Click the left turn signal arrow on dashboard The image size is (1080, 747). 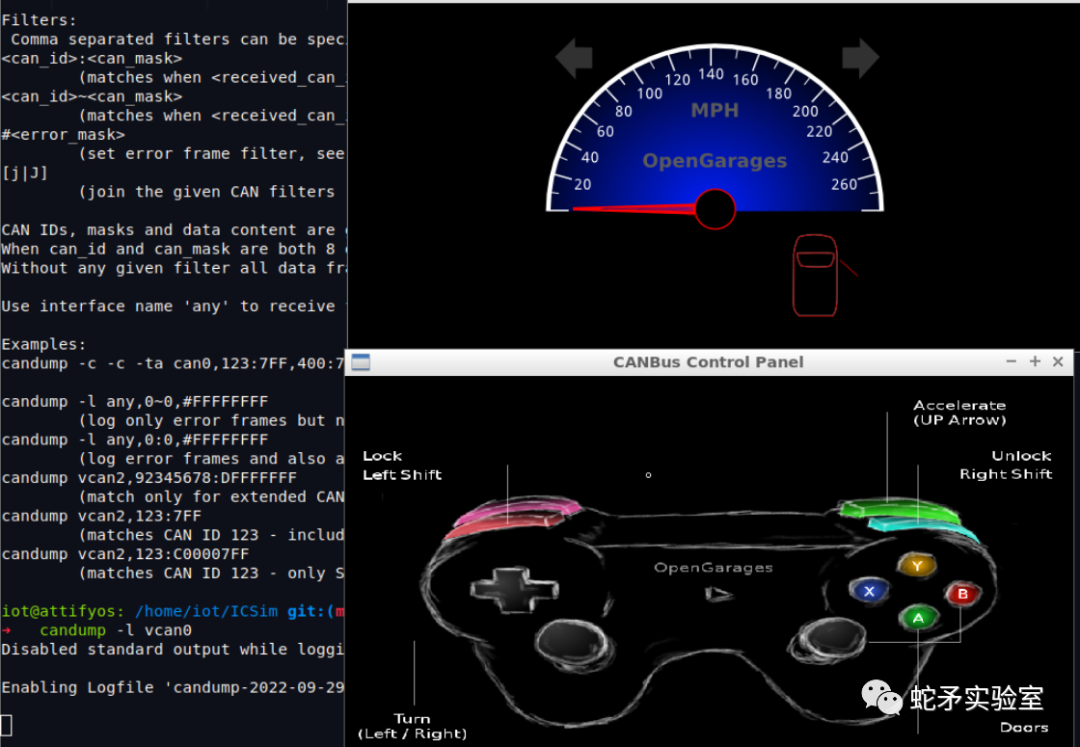[574, 57]
